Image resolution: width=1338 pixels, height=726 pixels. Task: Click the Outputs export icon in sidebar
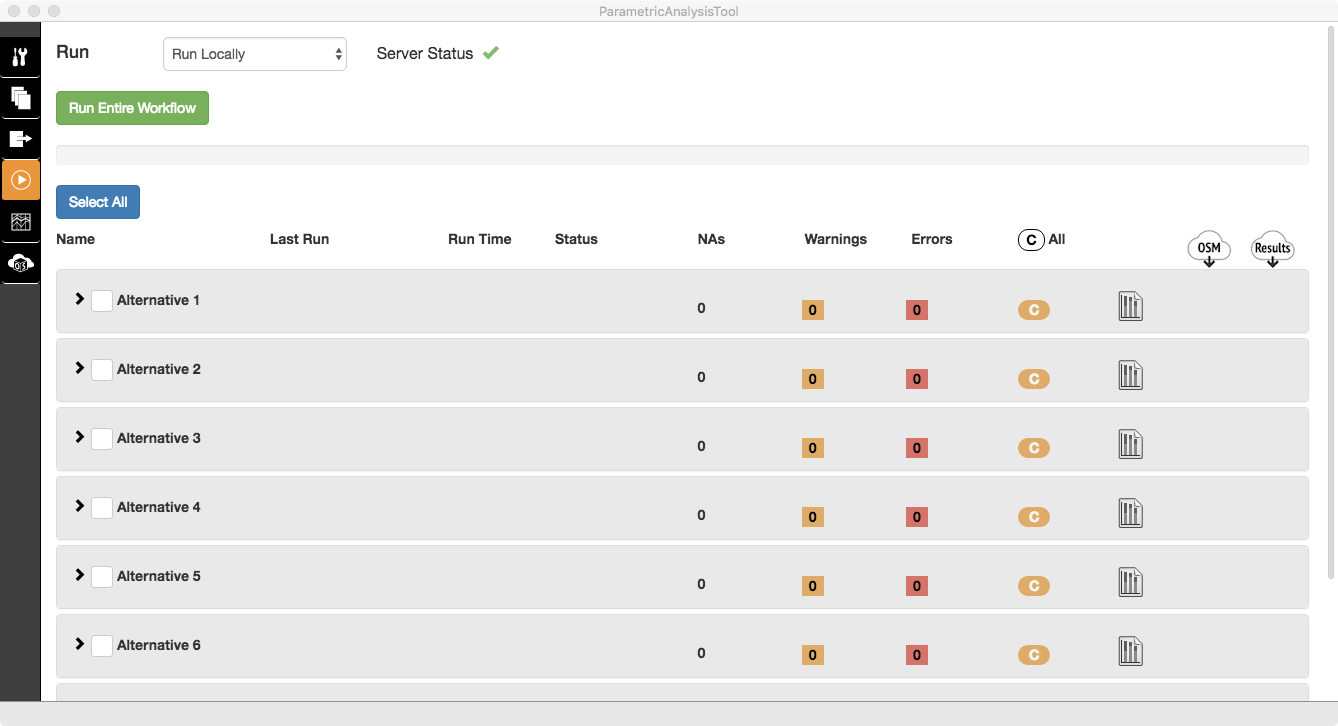[x=20, y=139]
